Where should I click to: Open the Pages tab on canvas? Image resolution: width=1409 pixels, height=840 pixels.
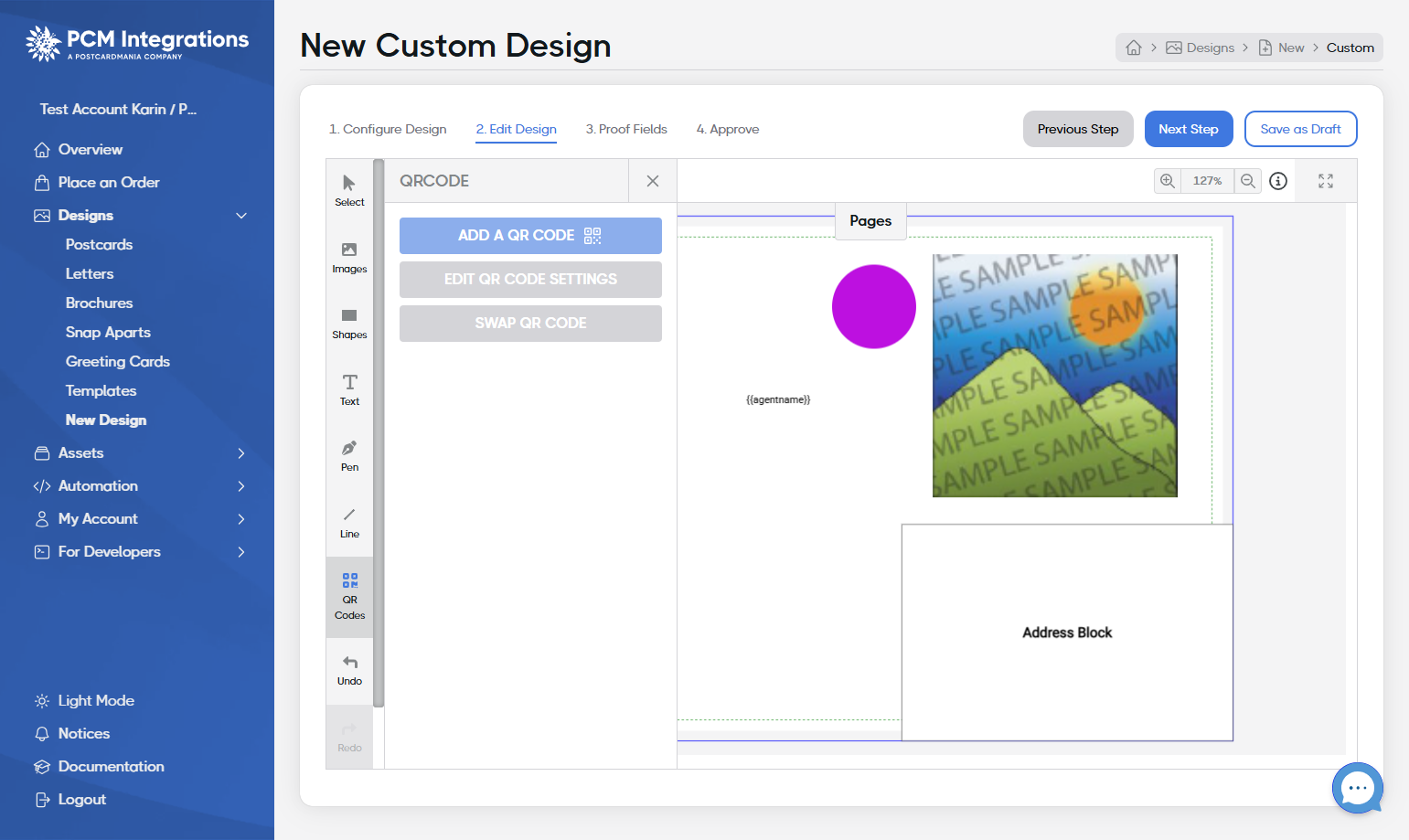pos(870,221)
